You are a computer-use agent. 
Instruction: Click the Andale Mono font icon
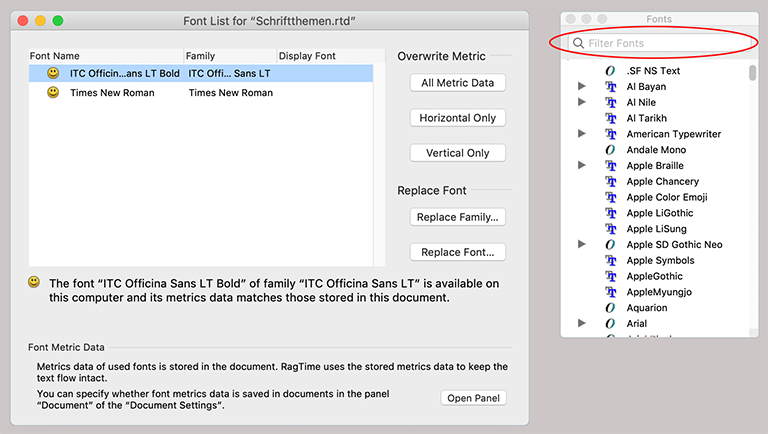pyautogui.click(x=610, y=150)
